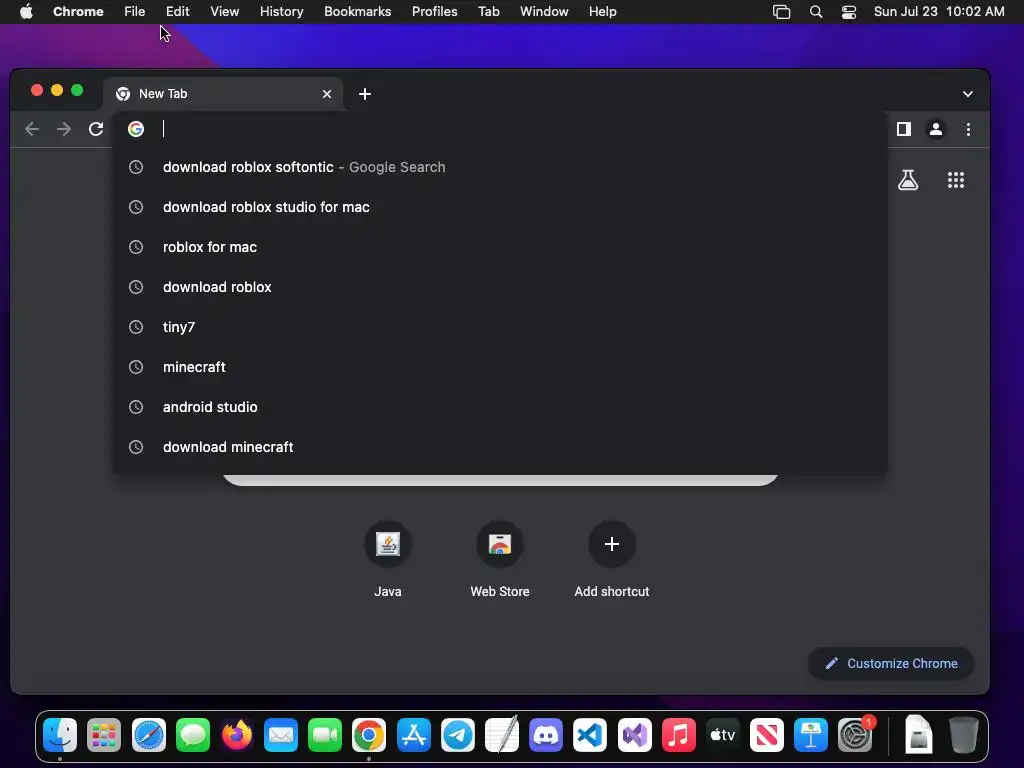The image size is (1024, 768).
Task: Open the Help menu
Action: click(602, 12)
